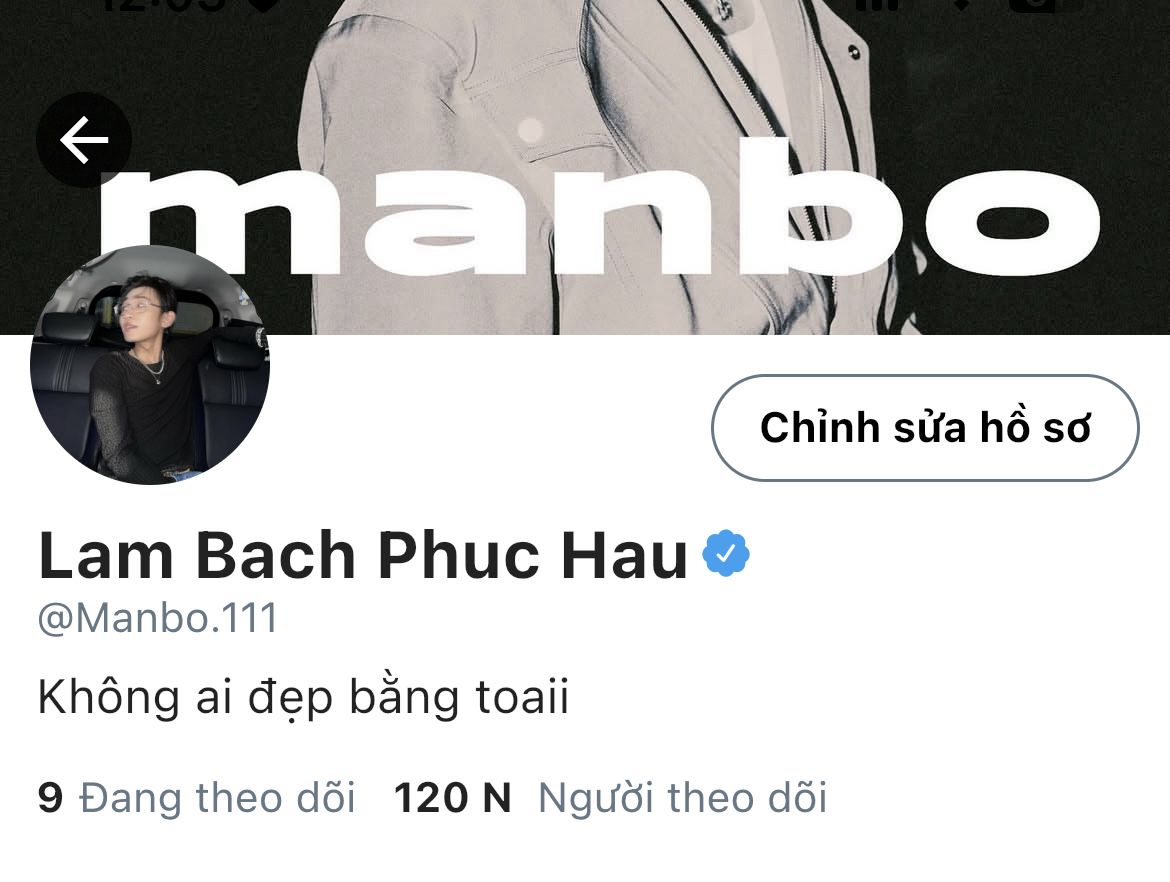Select the display name Lam Bach Phuc Hau
The height and width of the screenshot is (882, 1170).
[x=363, y=554]
